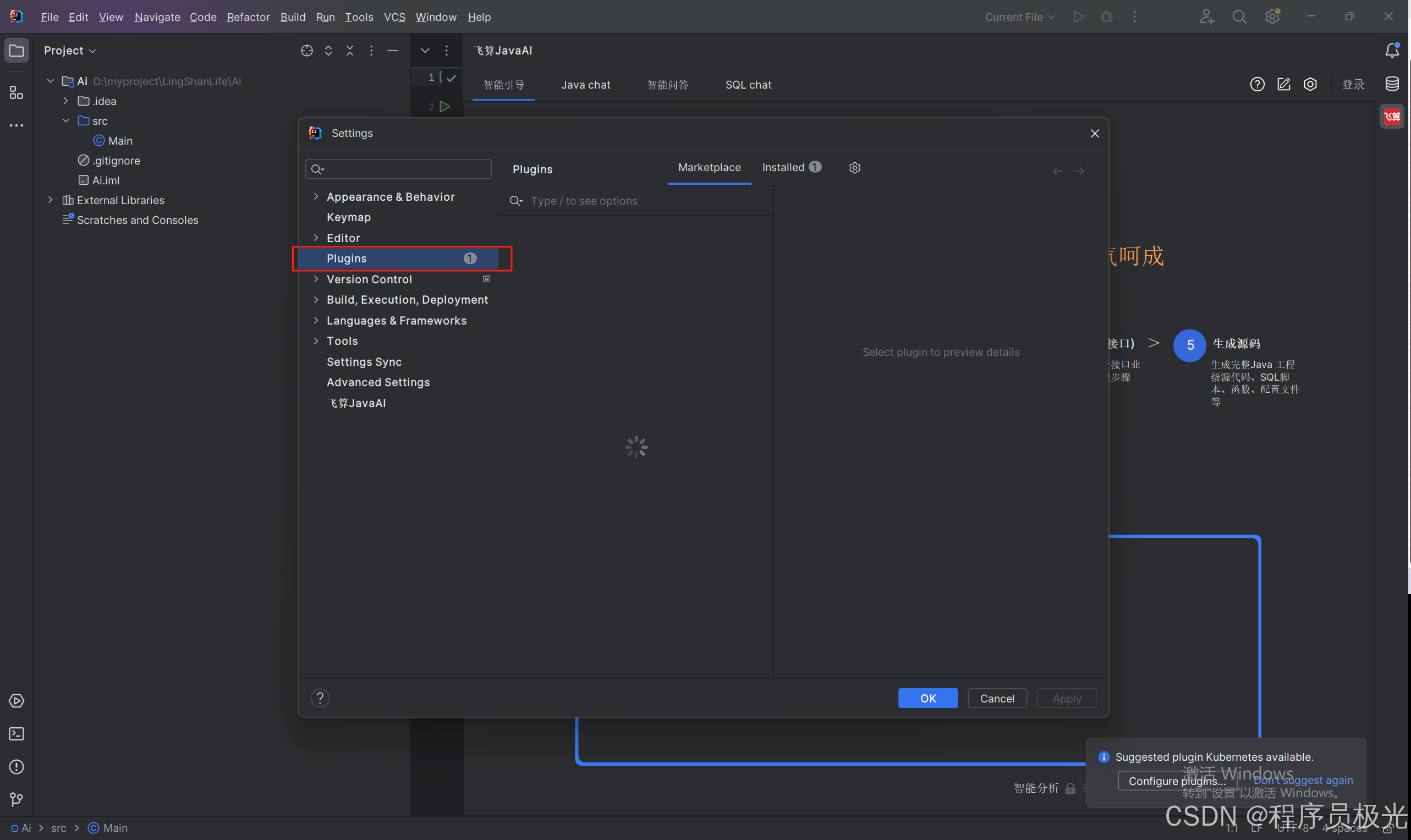Open the Git tool window icon

17,799
